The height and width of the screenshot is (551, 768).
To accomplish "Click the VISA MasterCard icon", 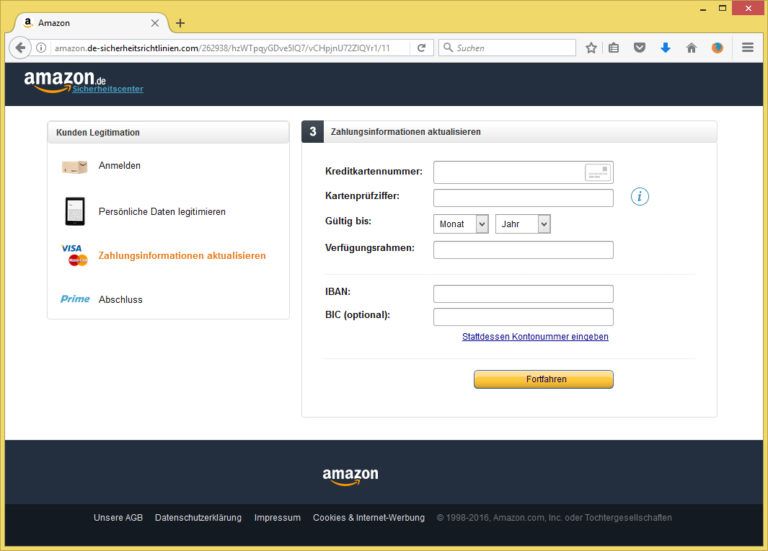I will (x=74, y=255).
